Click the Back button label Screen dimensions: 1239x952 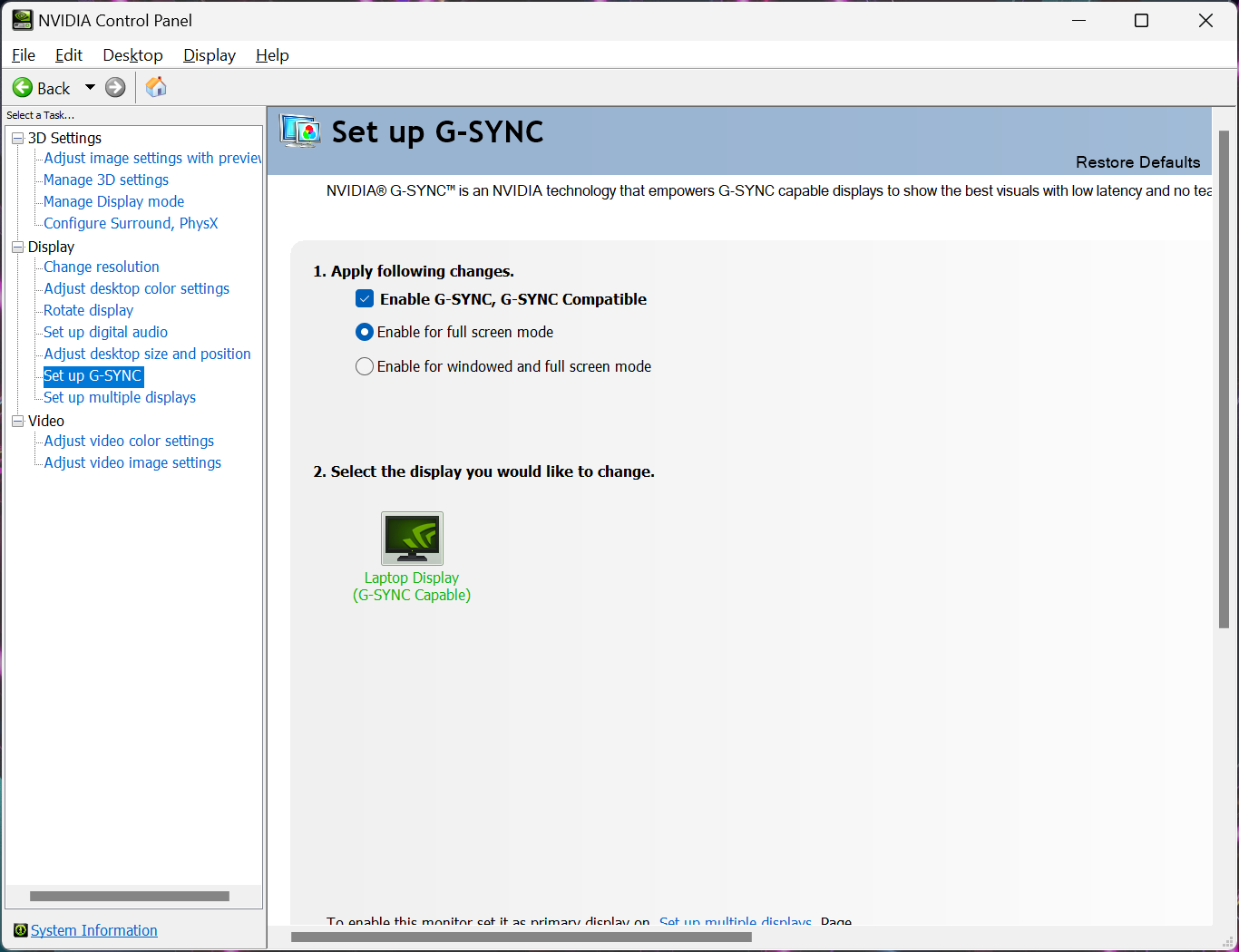pyautogui.click(x=54, y=88)
